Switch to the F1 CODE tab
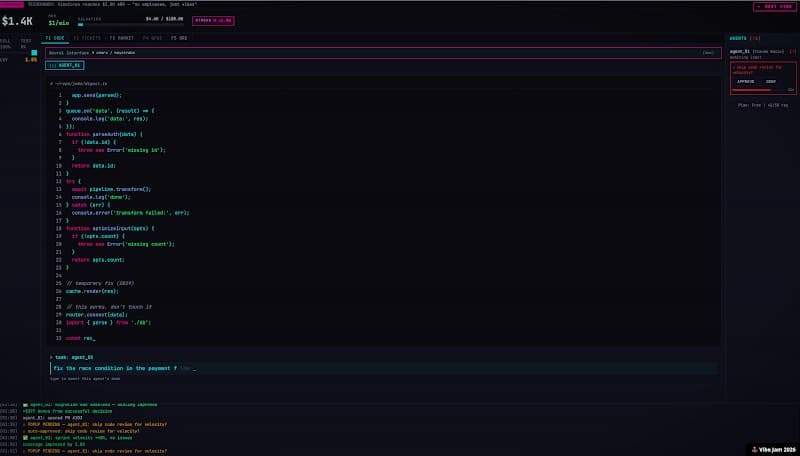This screenshot has width=800, height=456. tap(55, 38)
